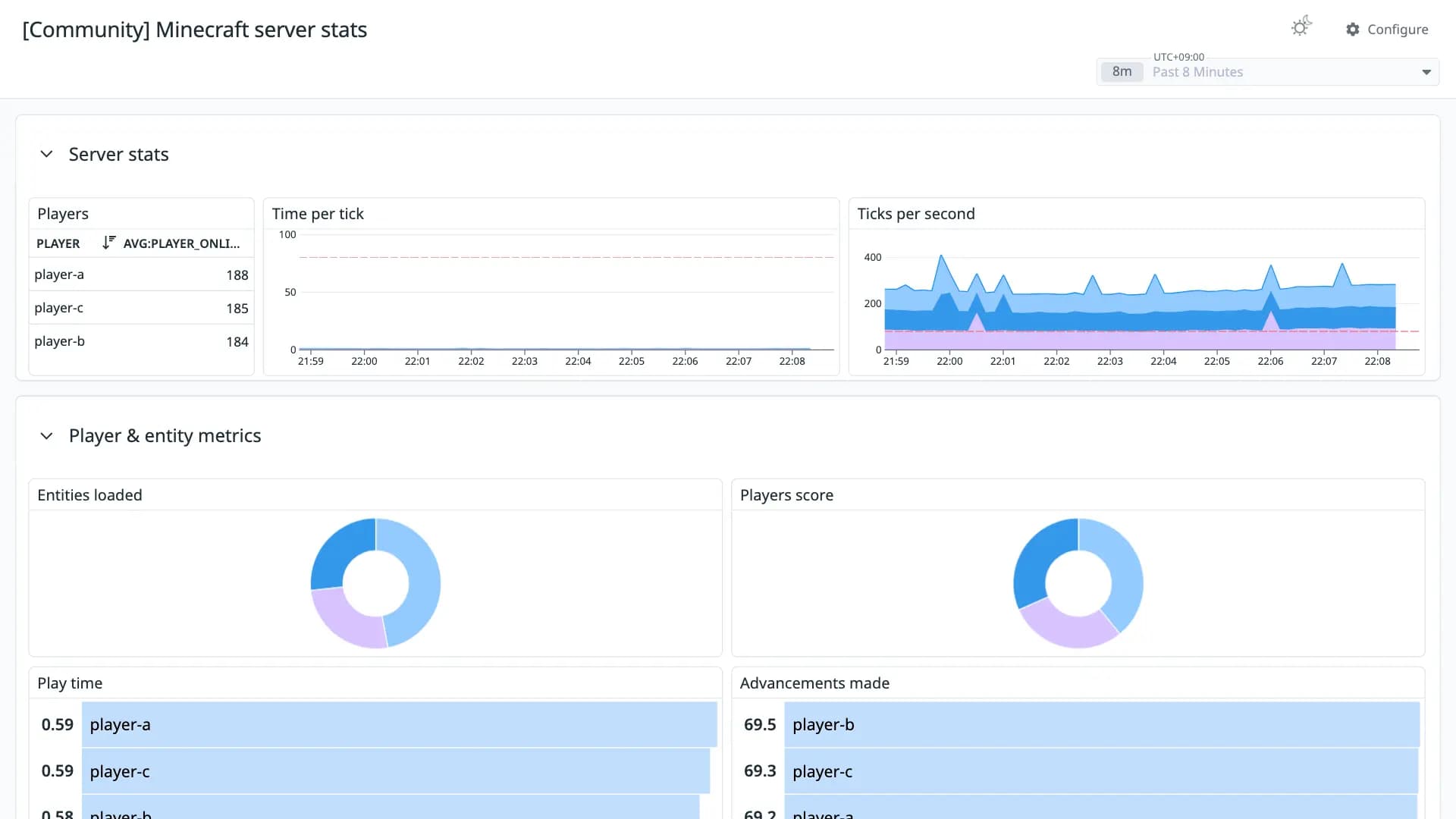Image resolution: width=1456 pixels, height=819 pixels.
Task: Click the Players widget title
Action: (63, 214)
